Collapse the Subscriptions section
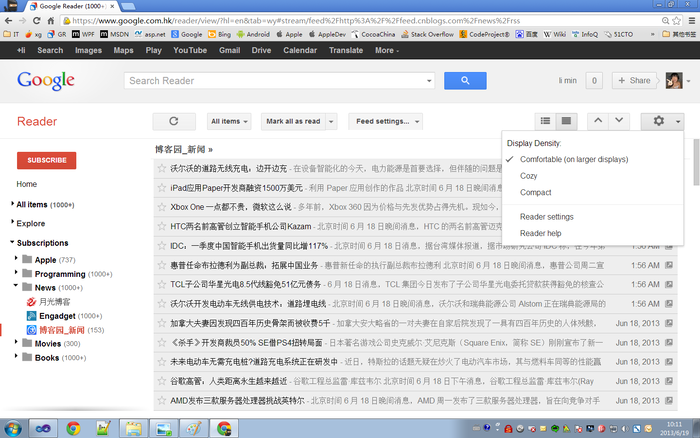Viewport: 700px width, 438px height. (x=12, y=242)
